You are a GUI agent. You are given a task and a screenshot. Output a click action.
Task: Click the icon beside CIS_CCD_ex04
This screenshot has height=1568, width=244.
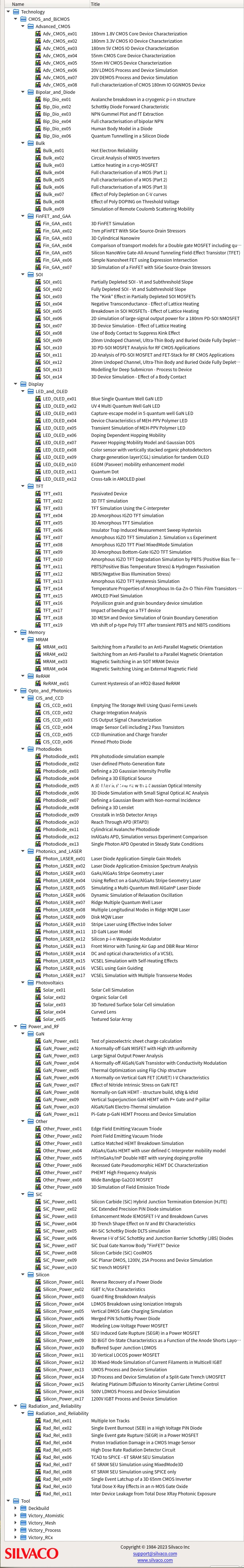(38, 728)
